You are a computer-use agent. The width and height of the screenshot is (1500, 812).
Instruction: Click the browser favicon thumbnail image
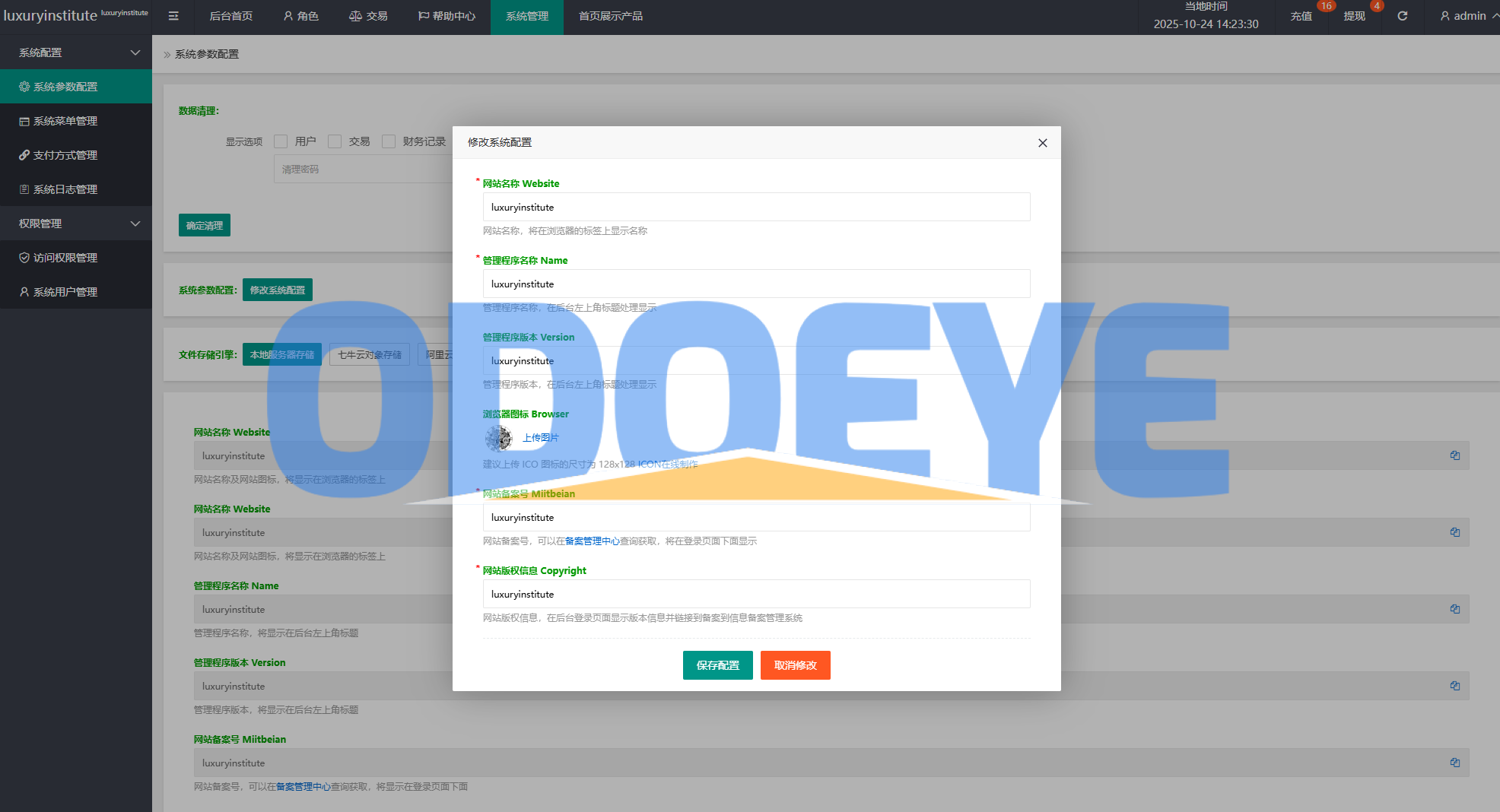[499, 438]
